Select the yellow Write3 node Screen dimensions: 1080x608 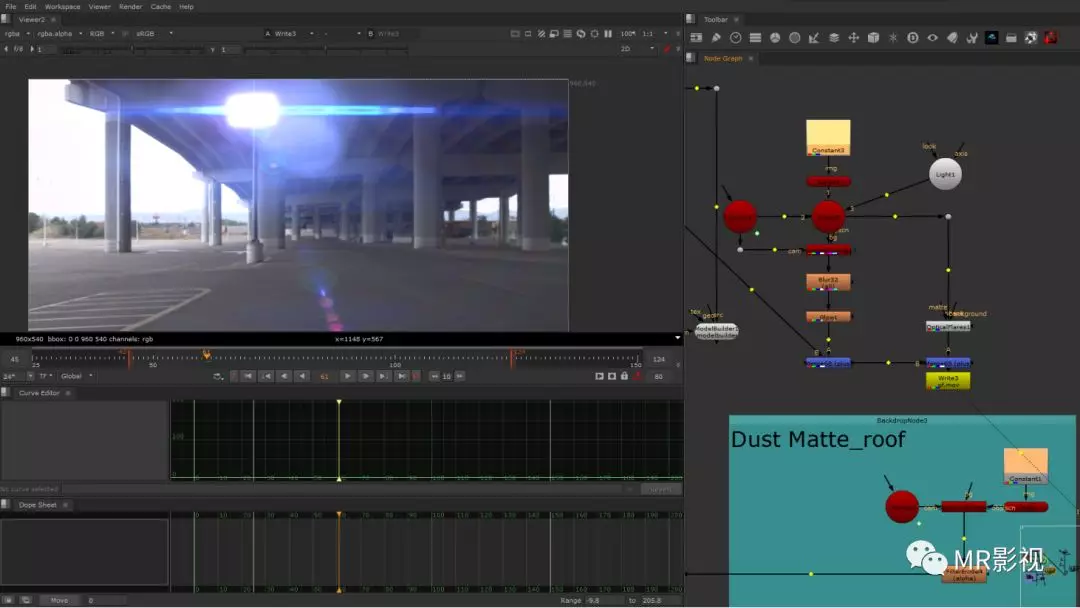click(947, 380)
